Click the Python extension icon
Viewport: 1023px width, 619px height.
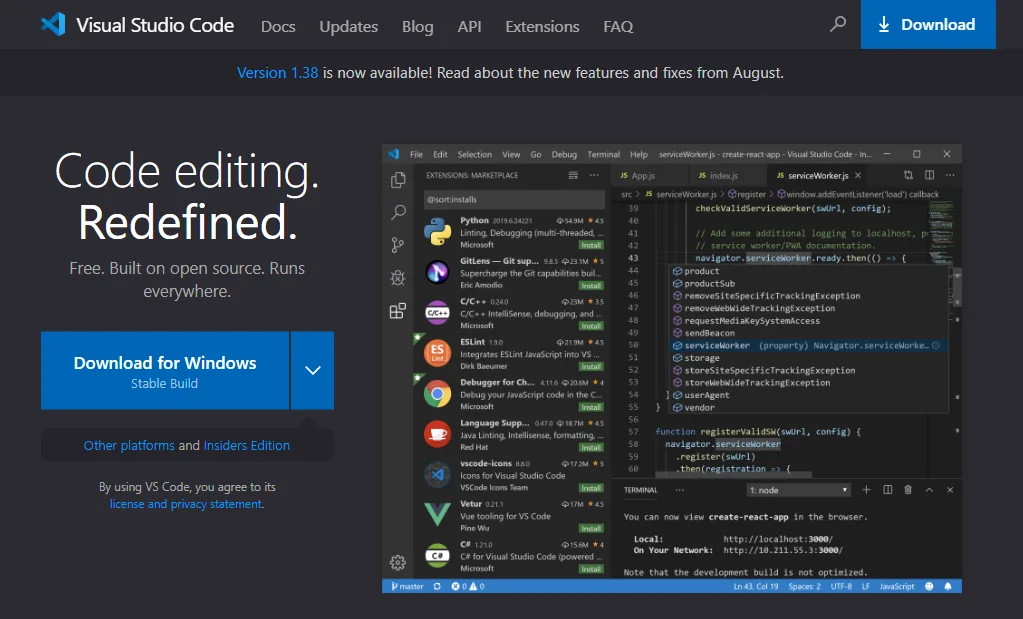click(x=437, y=232)
